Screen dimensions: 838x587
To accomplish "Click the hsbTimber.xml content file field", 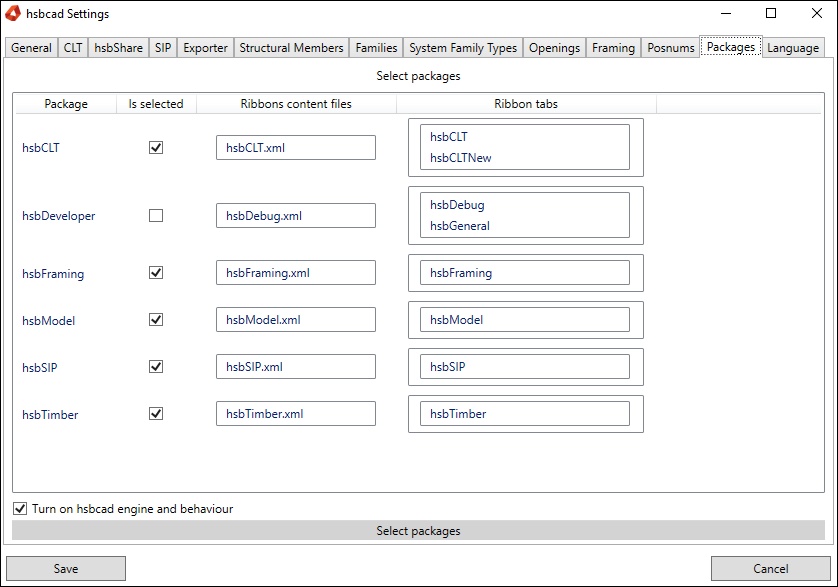I will (x=296, y=414).
